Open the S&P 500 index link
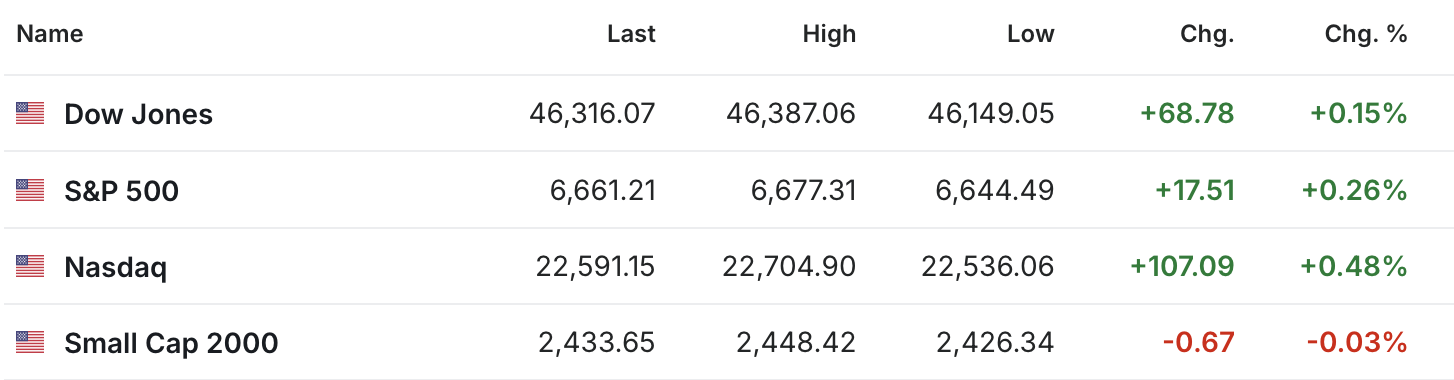Screen dimensions: 1454x380 click(121, 190)
